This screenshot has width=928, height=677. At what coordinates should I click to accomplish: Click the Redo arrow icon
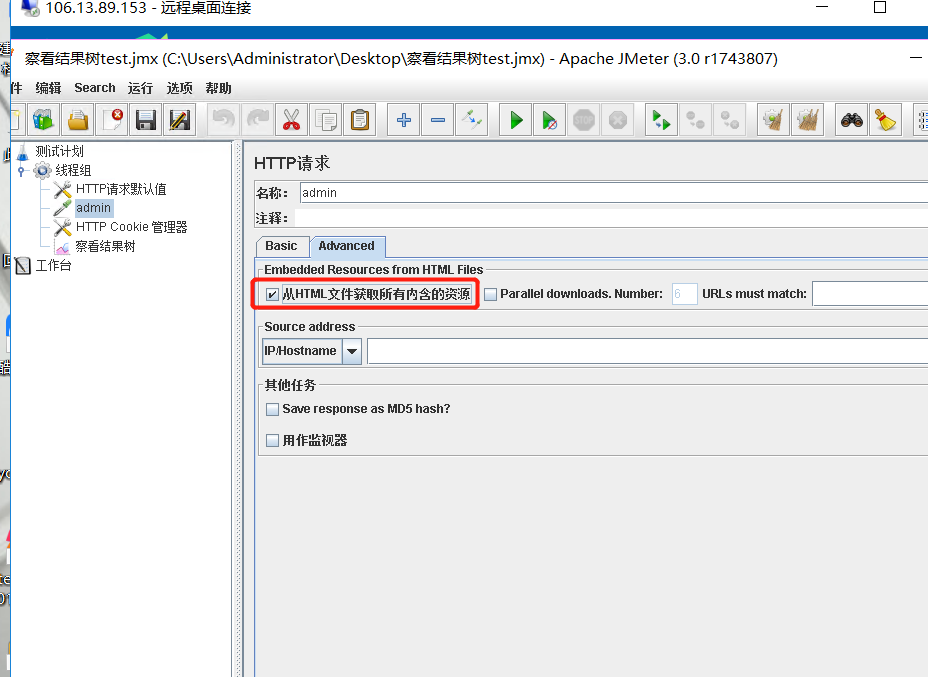(257, 120)
